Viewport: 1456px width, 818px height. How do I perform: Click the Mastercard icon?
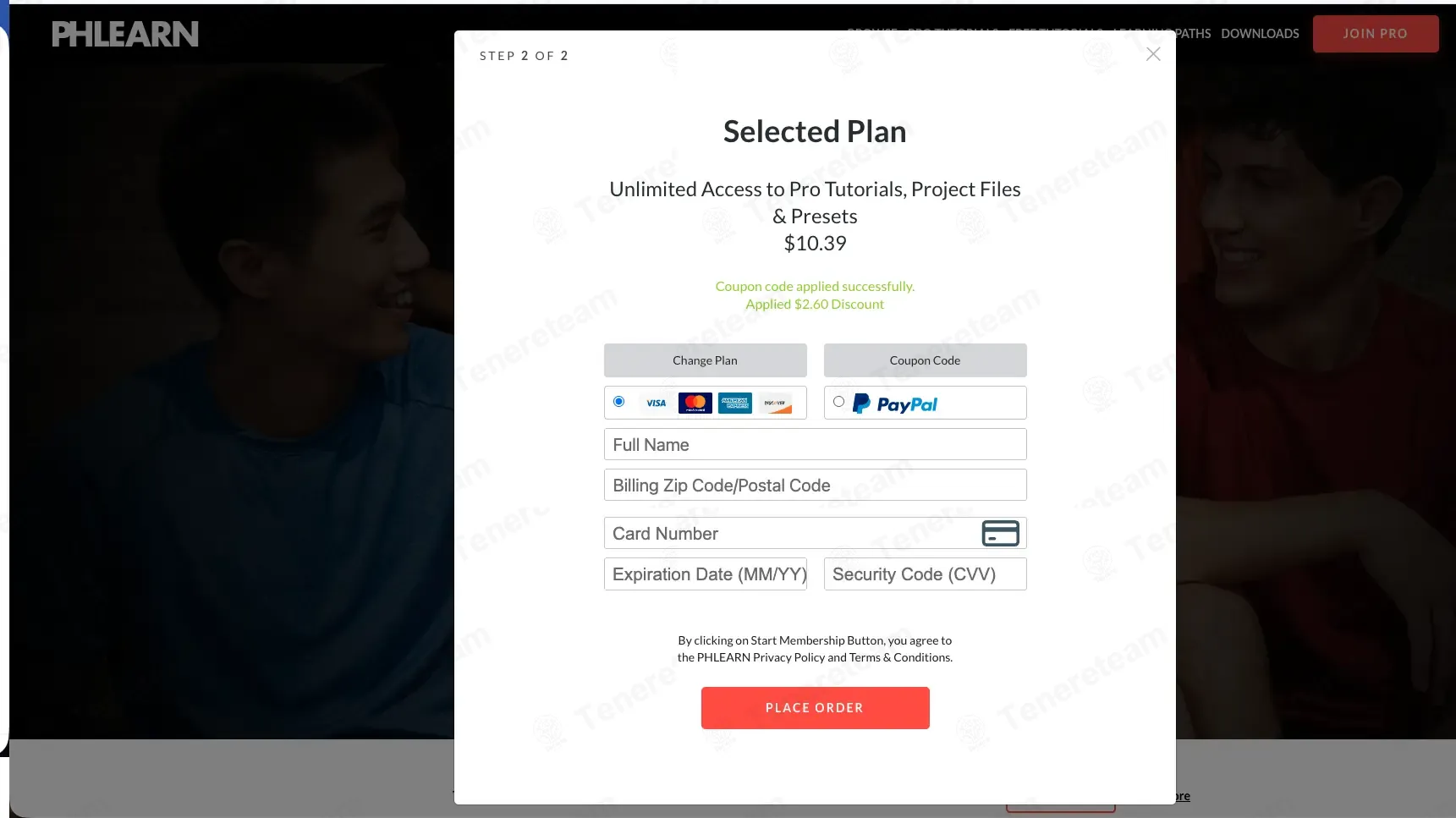click(x=695, y=404)
